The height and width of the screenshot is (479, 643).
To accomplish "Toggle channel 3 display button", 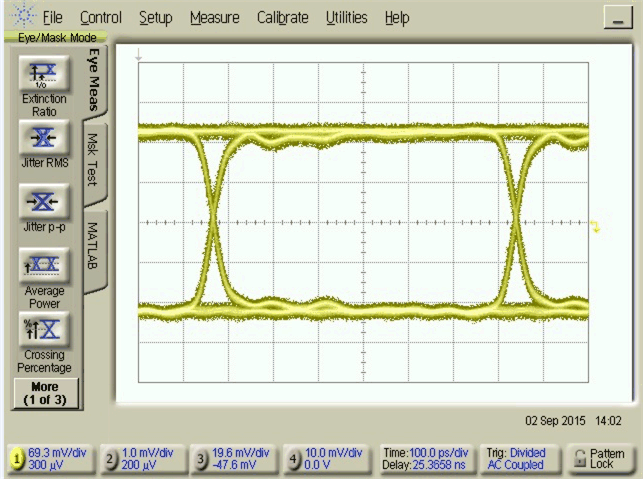I will (201, 459).
